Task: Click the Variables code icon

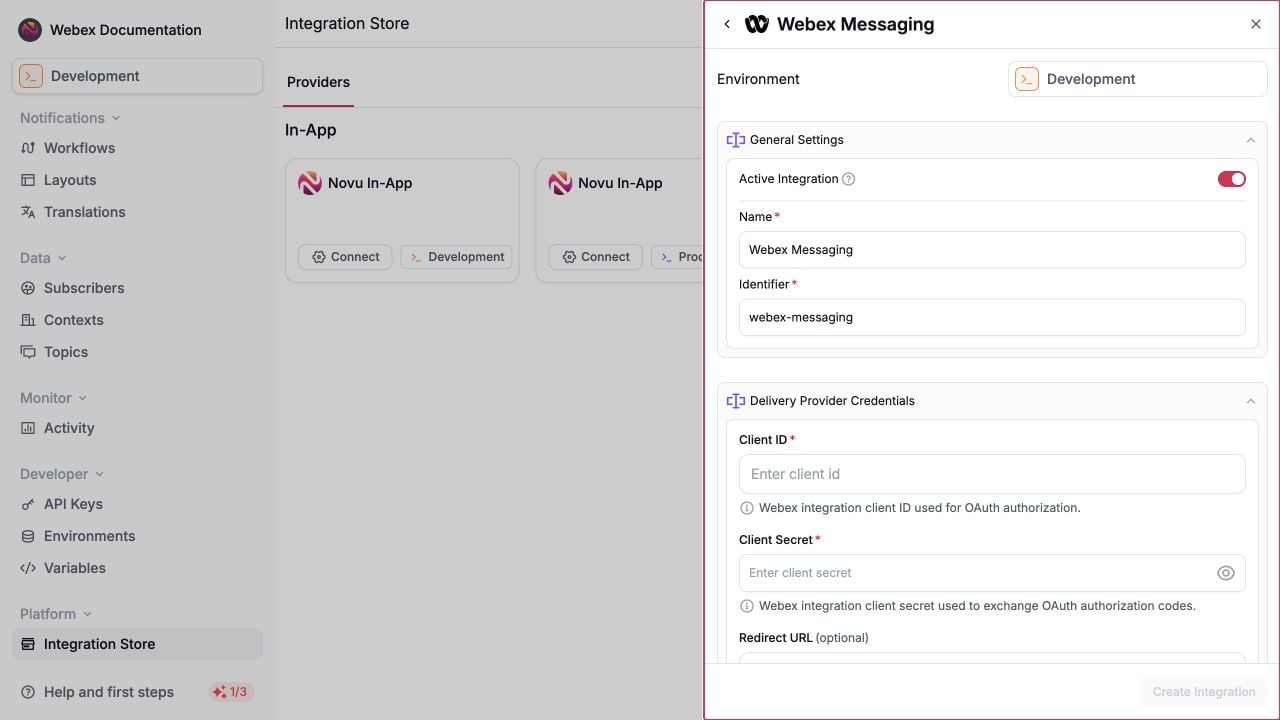Action: point(28,568)
